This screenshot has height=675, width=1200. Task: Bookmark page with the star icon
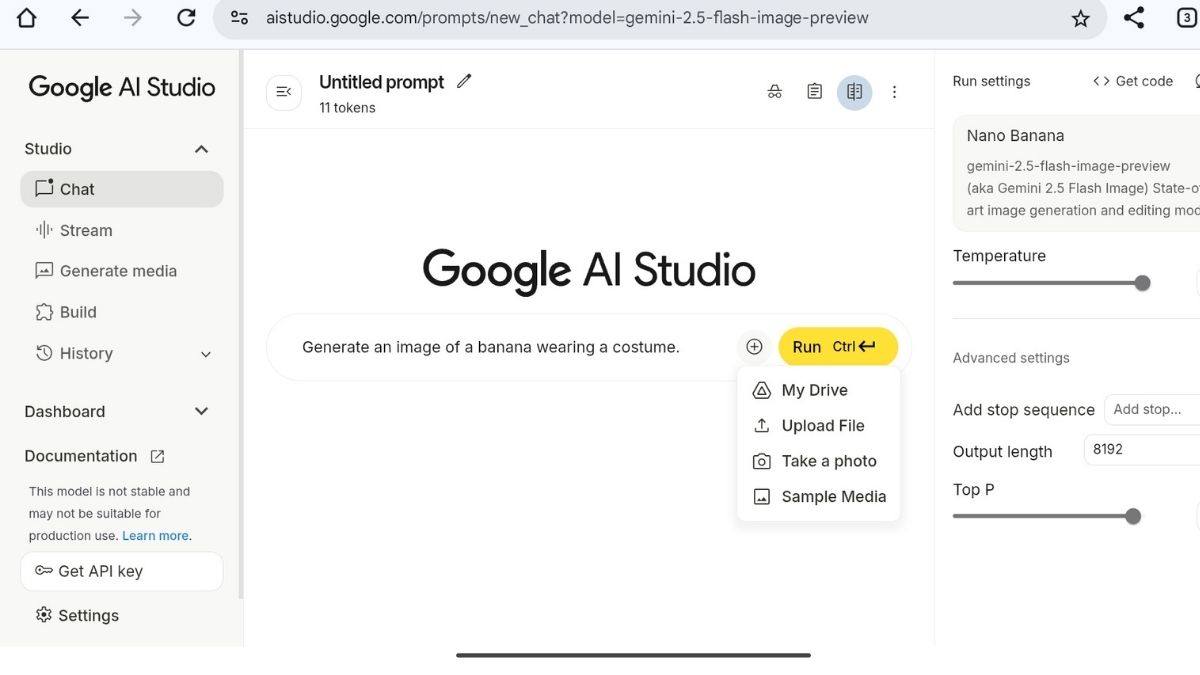click(1080, 18)
